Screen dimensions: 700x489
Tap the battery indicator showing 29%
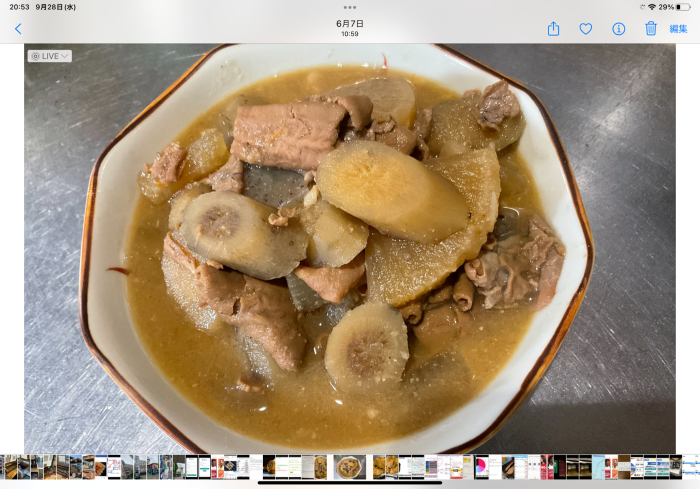pos(675,7)
